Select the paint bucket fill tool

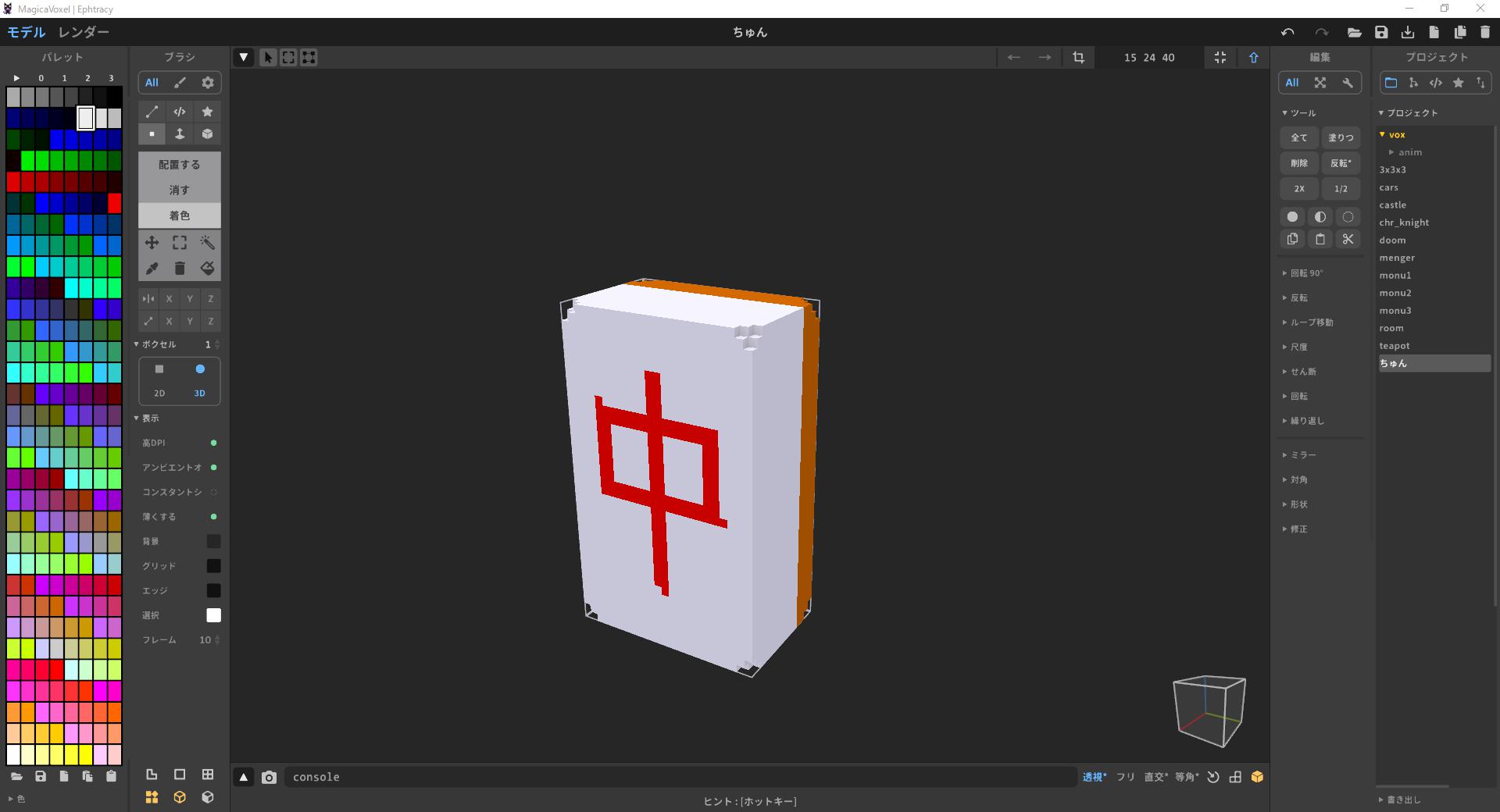tap(207, 269)
